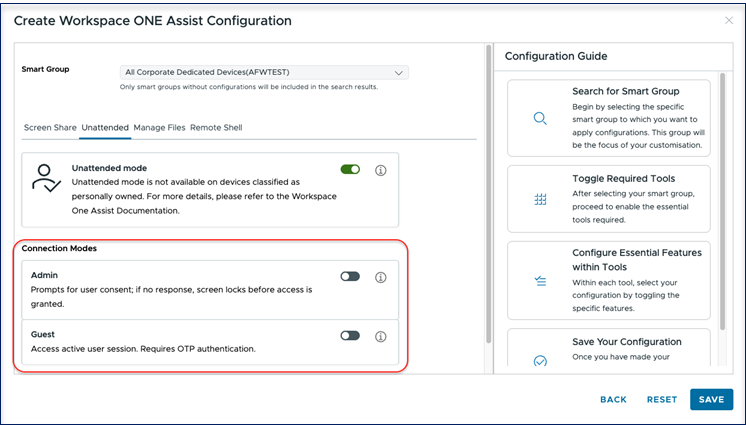Enable the Admin connection mode toggle

[x=350, y=277]
